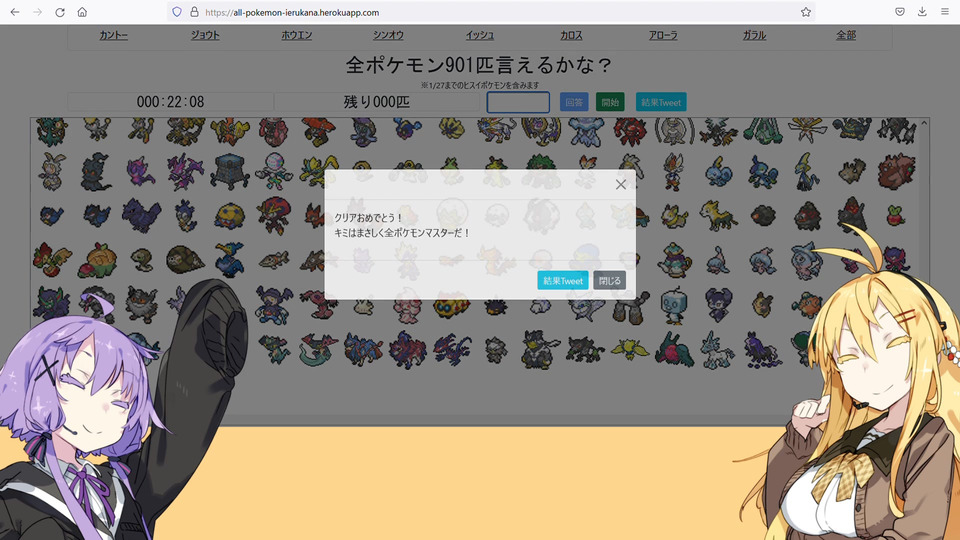This screenshot has width=960, height=540.
Task: Click the scrollbar up arrow of sprite panel
Action: (924, 124)
